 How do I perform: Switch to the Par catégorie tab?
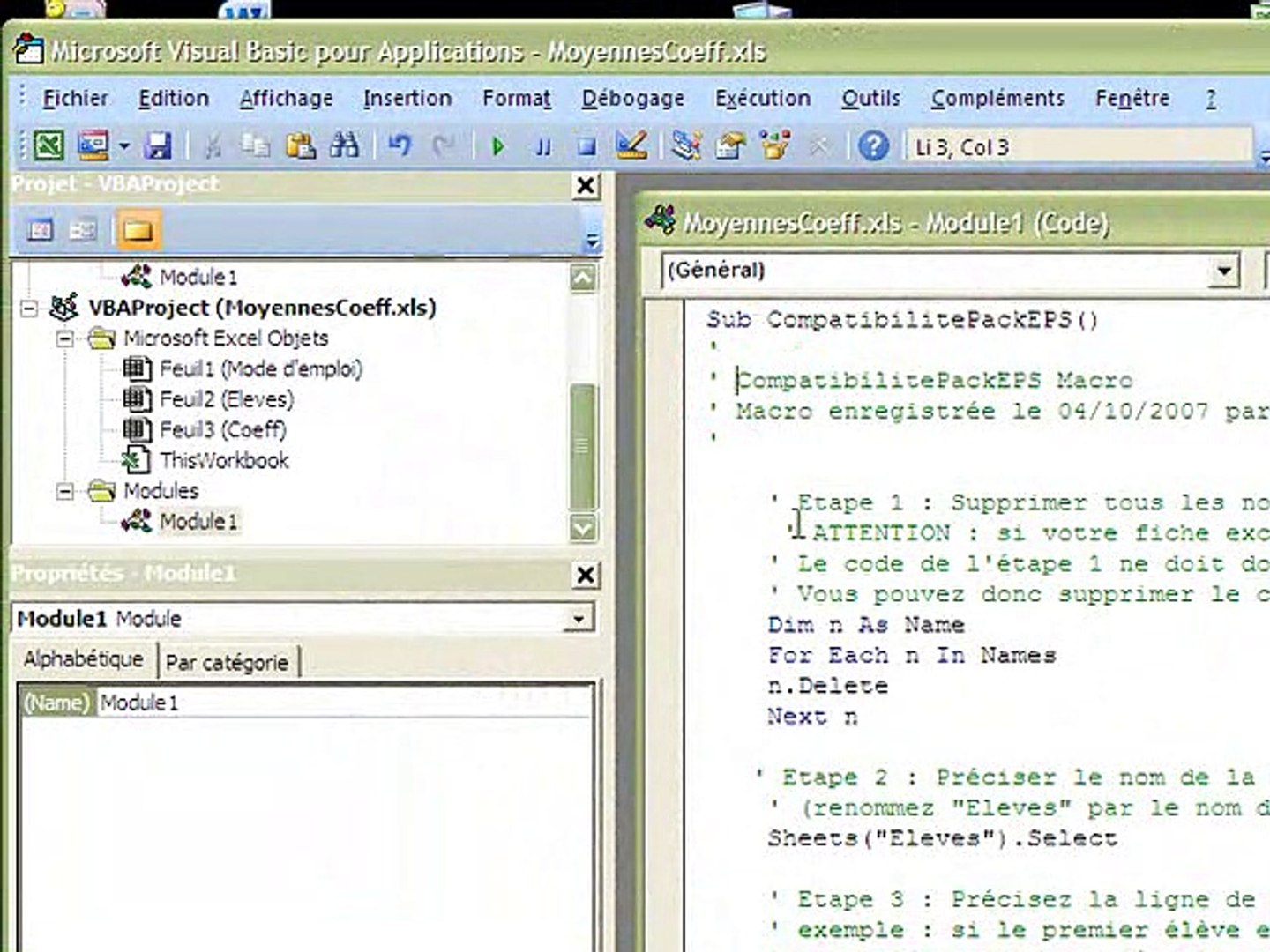tap(228, 662)
